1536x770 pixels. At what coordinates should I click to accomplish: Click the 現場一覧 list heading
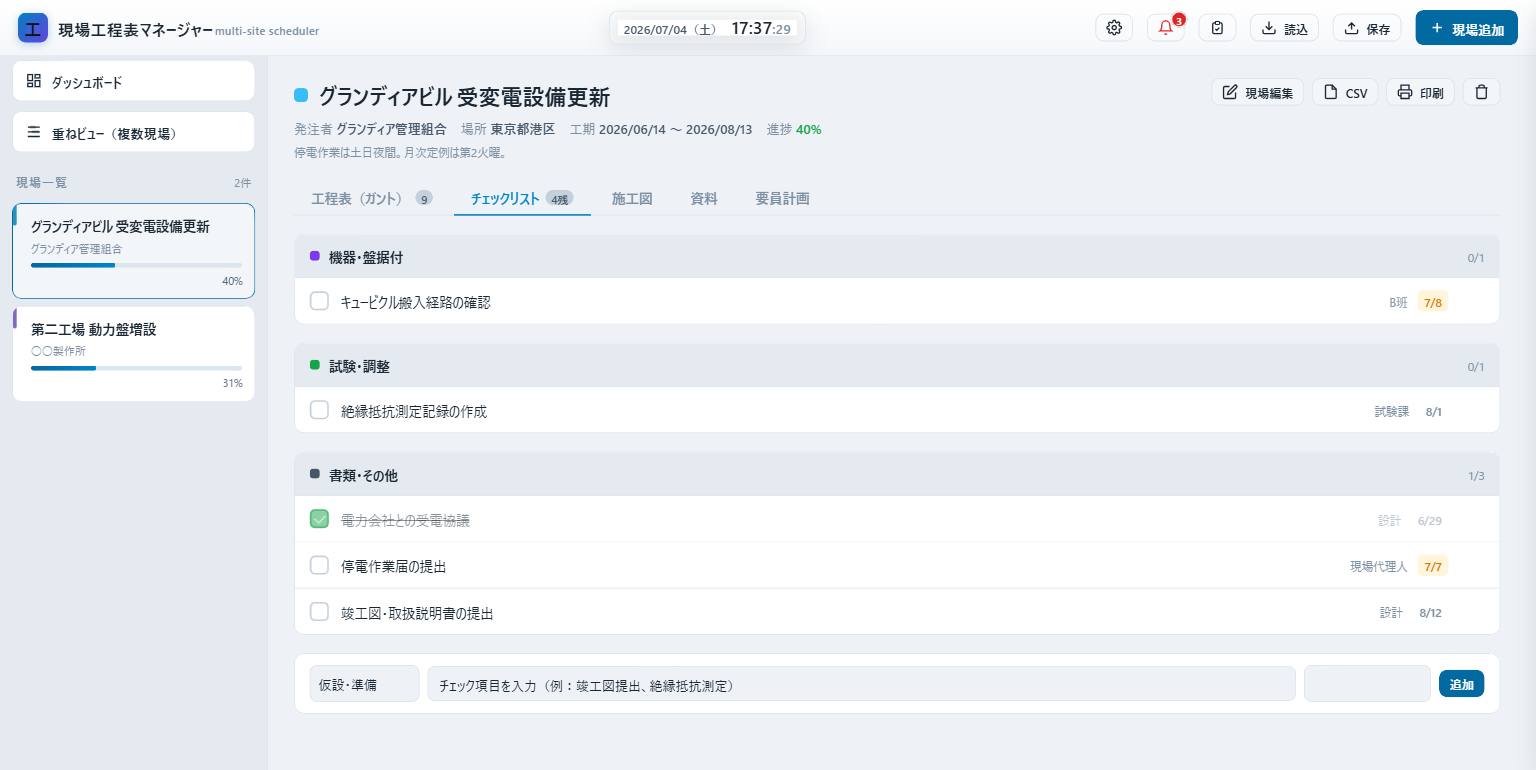pos(42,182)
